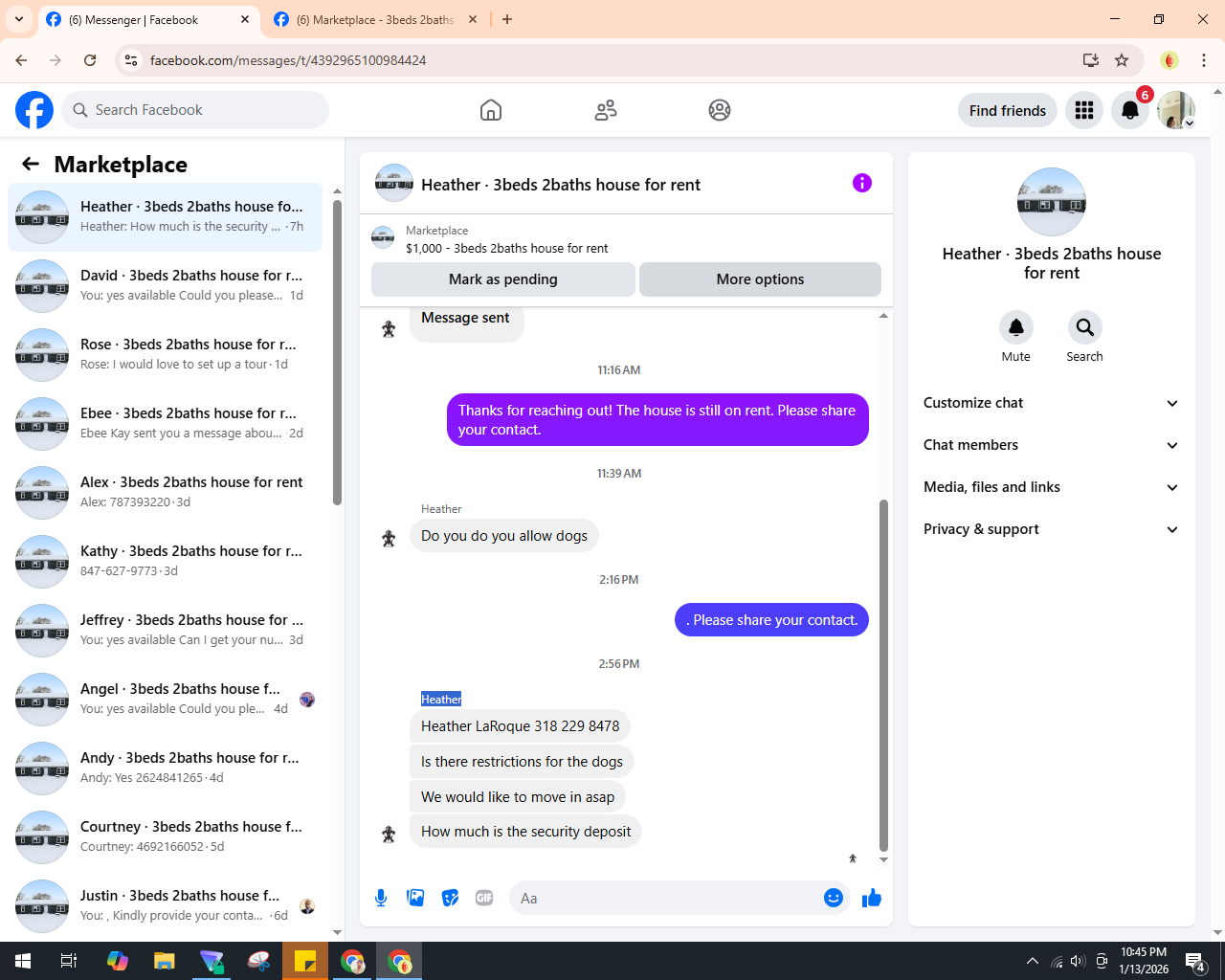1225x980 pixels.
Task: Open Alex conversation in the list
Action: point(165,493)
